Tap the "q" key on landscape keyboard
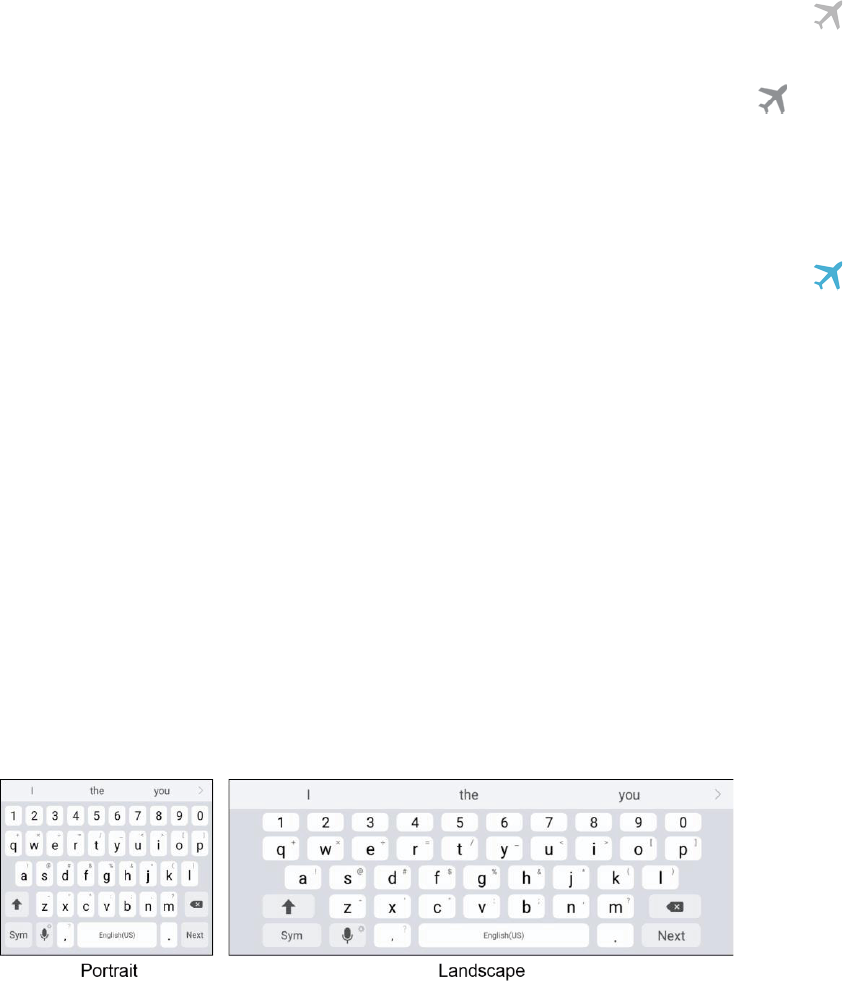 point(281,849)
